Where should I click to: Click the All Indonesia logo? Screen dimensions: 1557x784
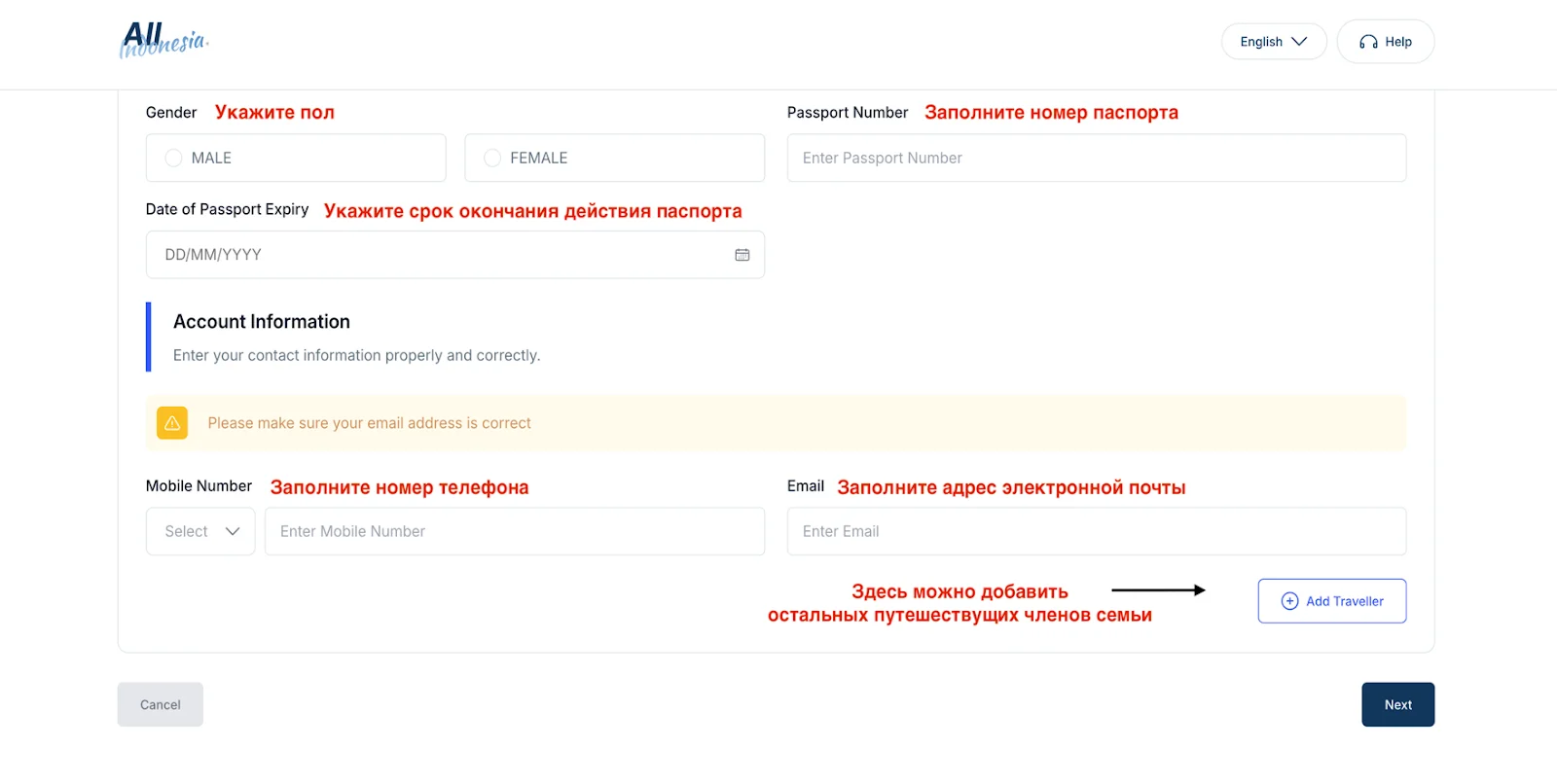[163, 41]
